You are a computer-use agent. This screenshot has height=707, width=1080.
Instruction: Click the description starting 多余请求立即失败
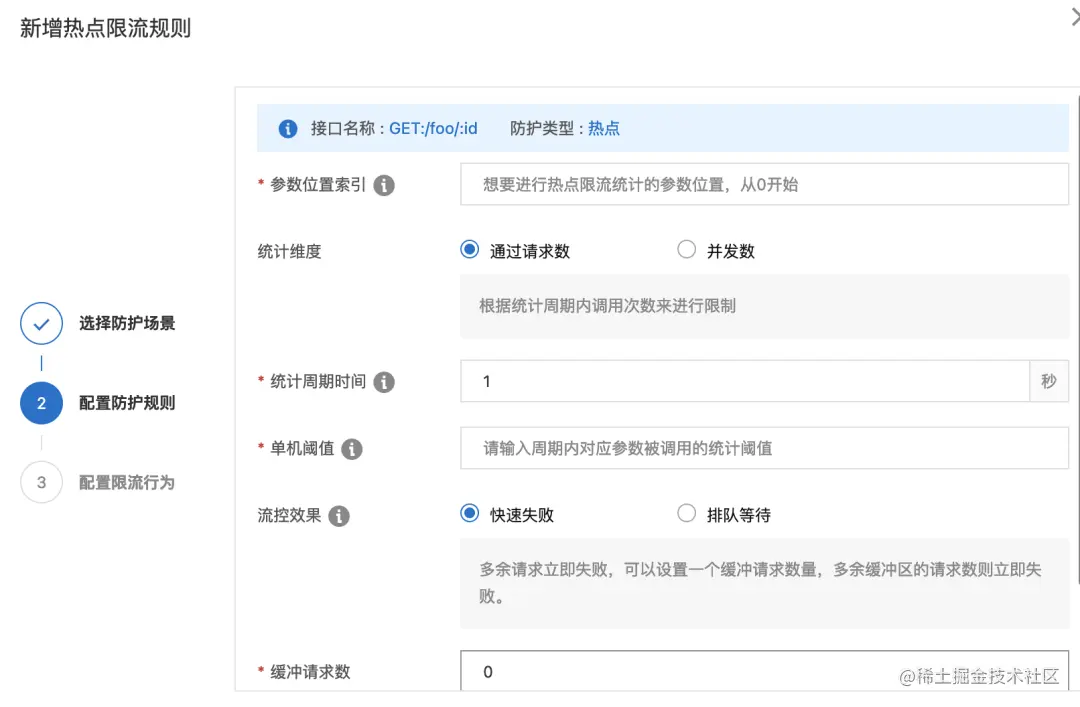(760, 583)
